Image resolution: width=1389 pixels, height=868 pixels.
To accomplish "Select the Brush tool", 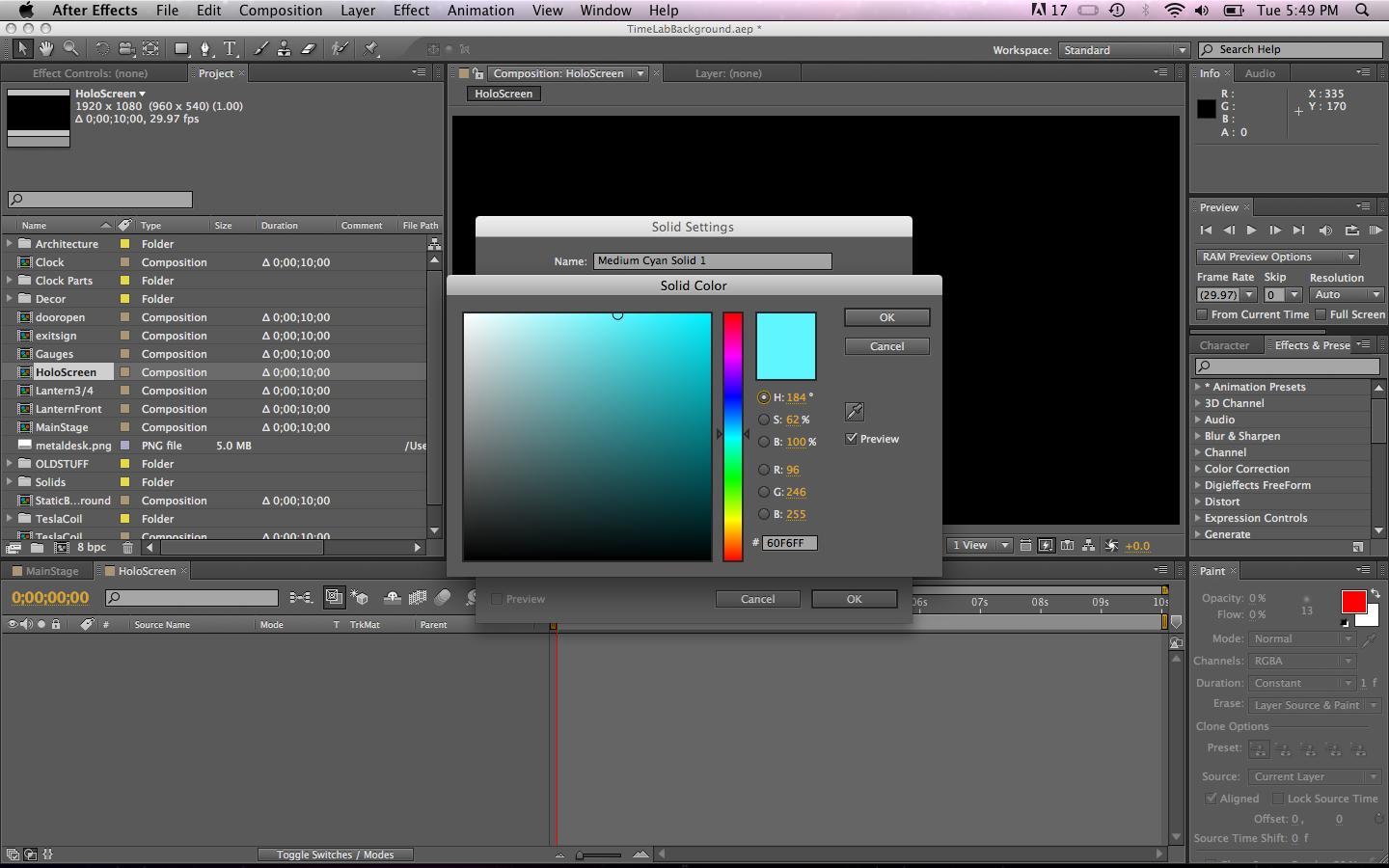I will pyautogui.click(x=260, y=48).
